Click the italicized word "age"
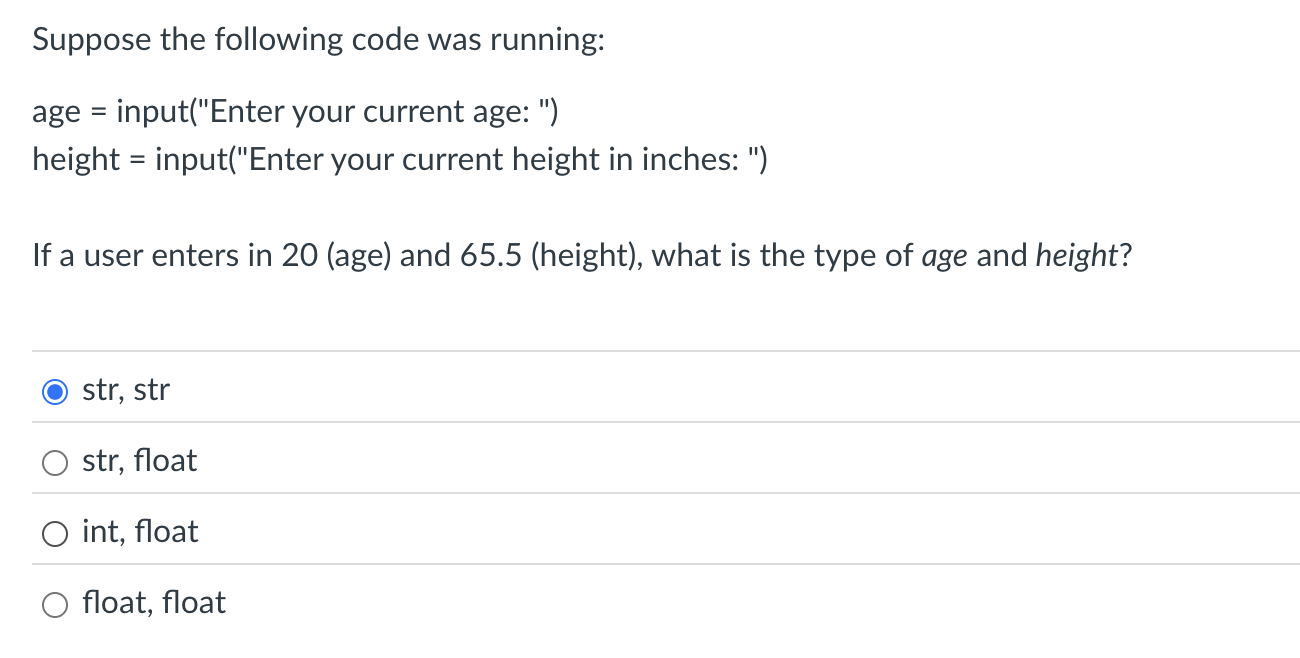 coord(944,256)
